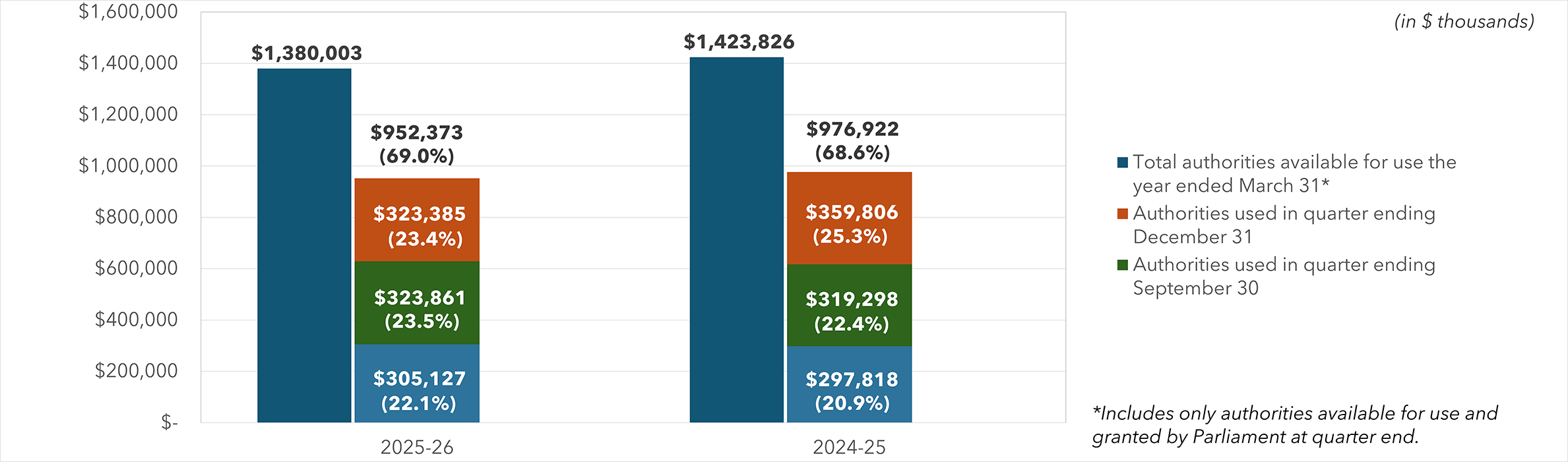This screenshot has width=1568, height=462.
Task: Click the "(in $ thousands)" note
Action: [1464, 22]
